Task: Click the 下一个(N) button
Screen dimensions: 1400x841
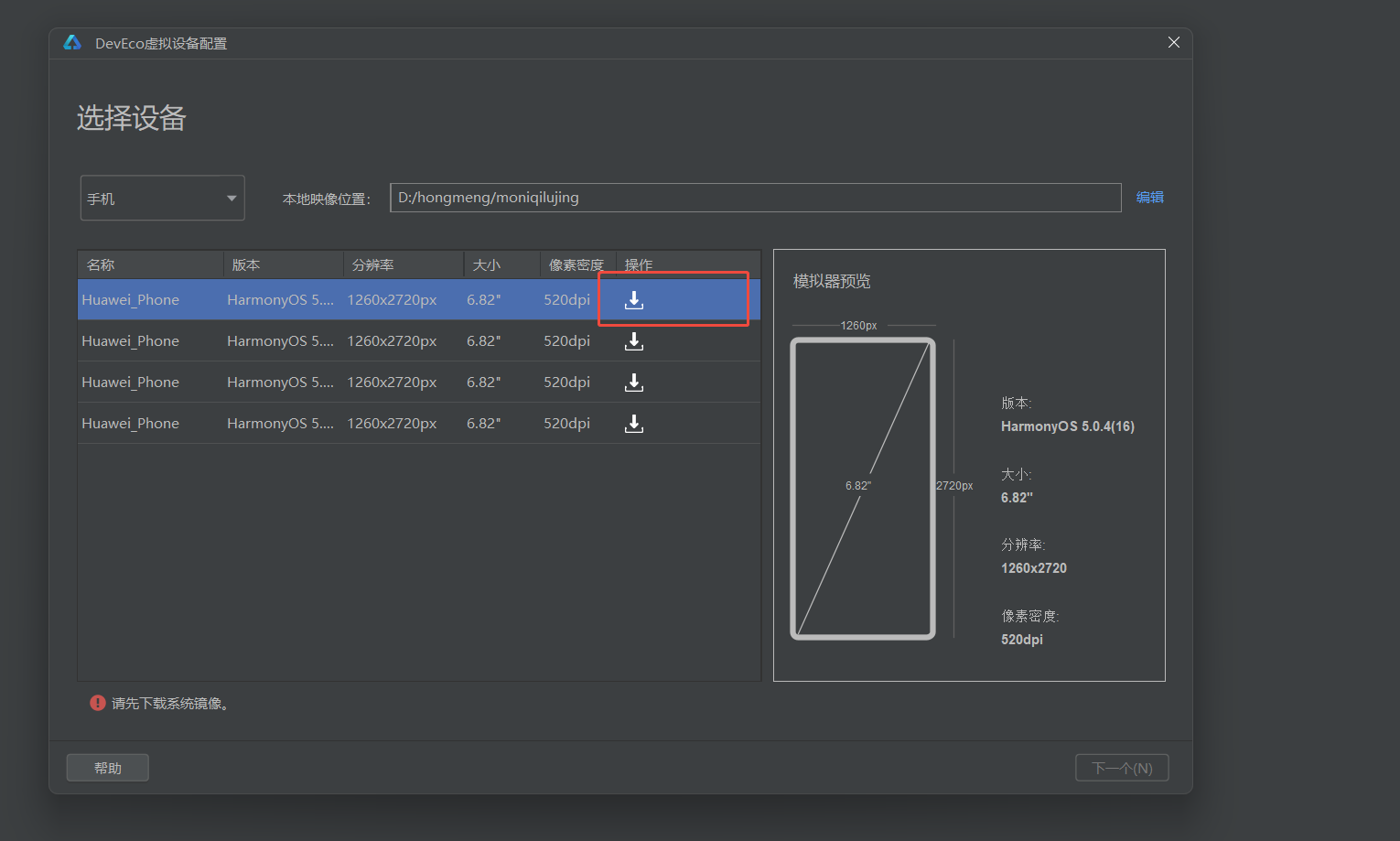Action: (x=1123, y=768)
